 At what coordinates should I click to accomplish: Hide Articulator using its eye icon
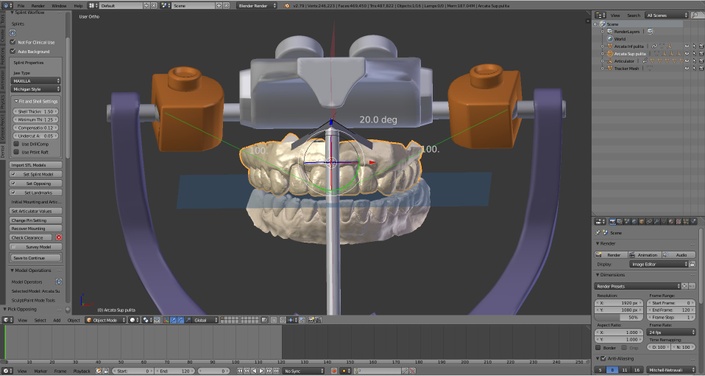pos(687,61)
